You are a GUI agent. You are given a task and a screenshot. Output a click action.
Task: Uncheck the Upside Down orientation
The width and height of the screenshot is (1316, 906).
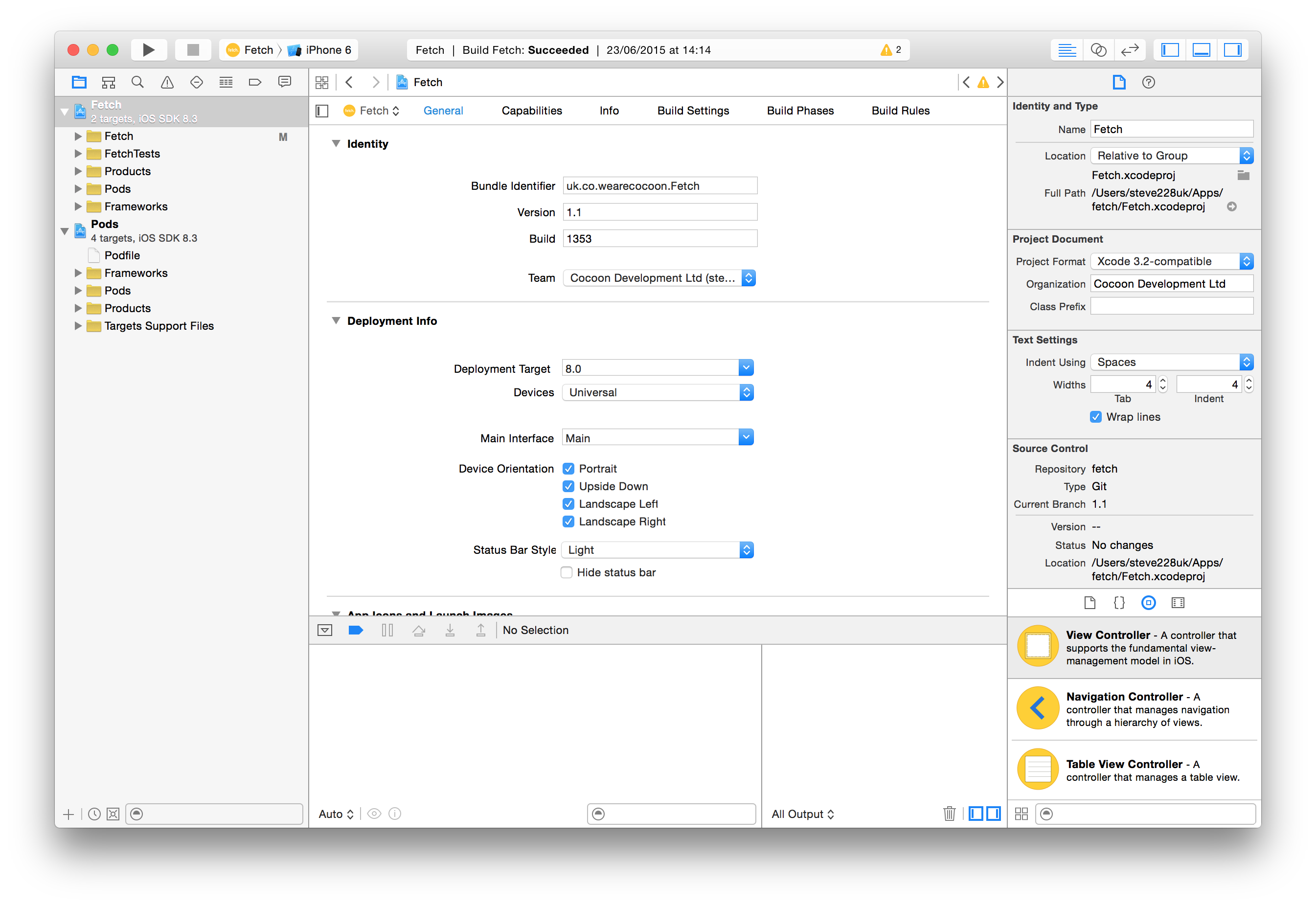point(568,486)
